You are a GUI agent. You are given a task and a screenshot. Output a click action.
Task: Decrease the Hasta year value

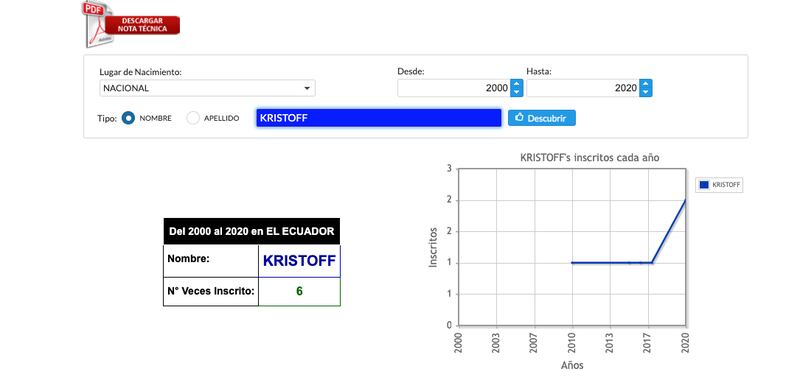pos(646,92)
